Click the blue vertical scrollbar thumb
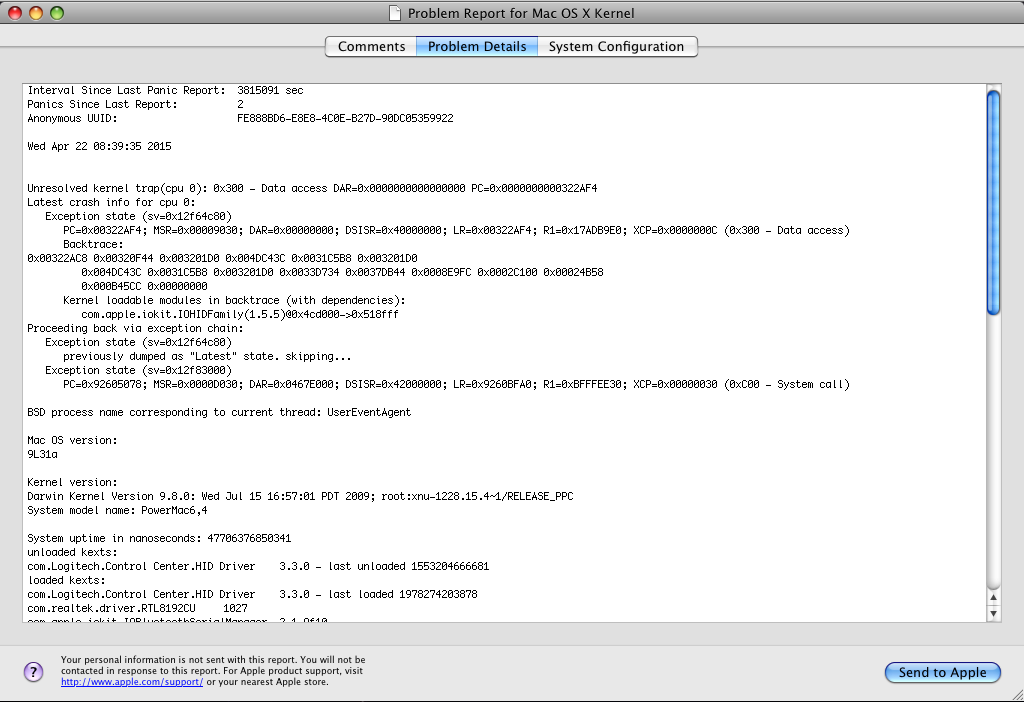 pyautogui.click(x=993, y=202)
